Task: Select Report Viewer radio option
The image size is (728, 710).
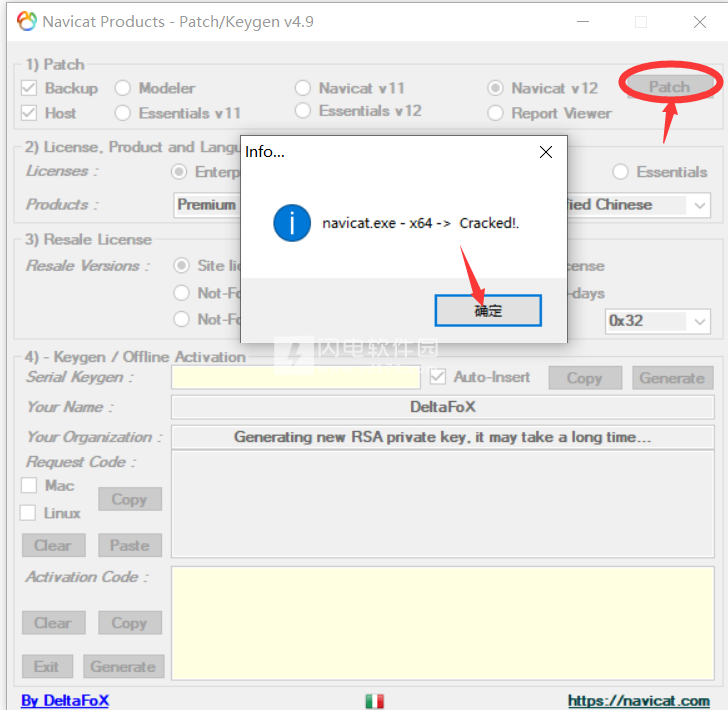Action: [x=495, y=113]
